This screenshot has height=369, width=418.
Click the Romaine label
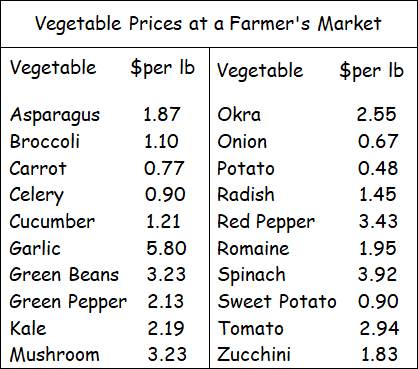point(253,249)
